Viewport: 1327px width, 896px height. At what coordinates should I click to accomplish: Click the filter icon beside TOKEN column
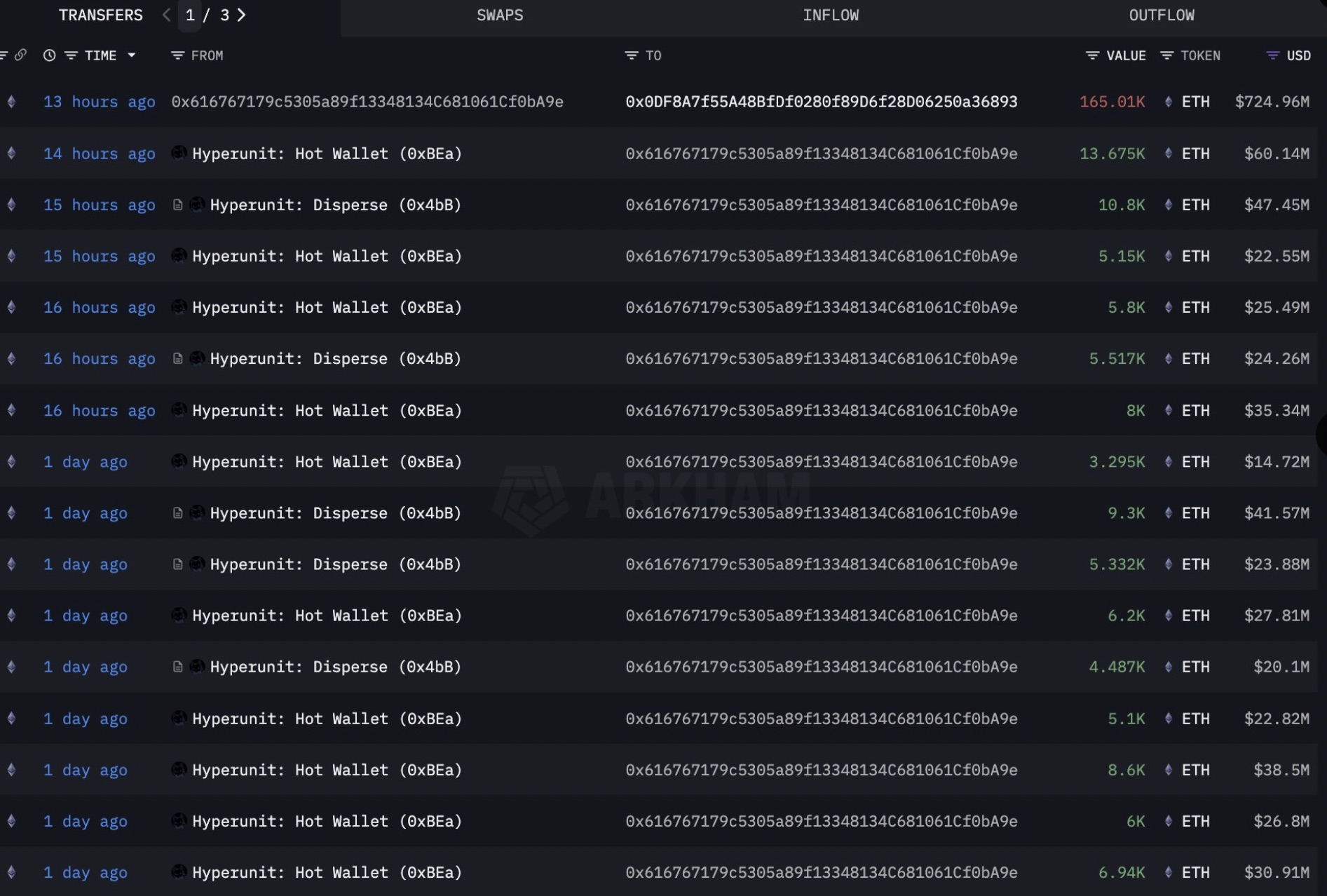1166,55
